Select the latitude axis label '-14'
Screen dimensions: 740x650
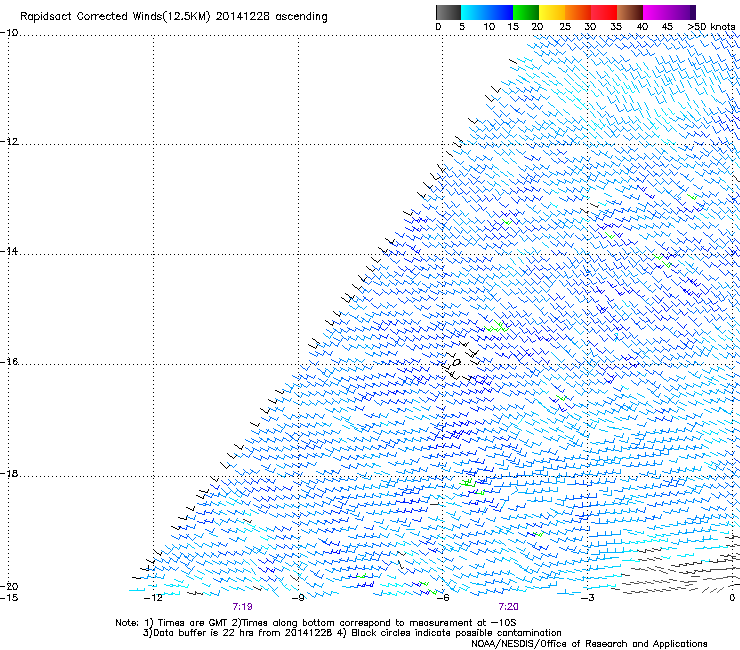(9, 251)
